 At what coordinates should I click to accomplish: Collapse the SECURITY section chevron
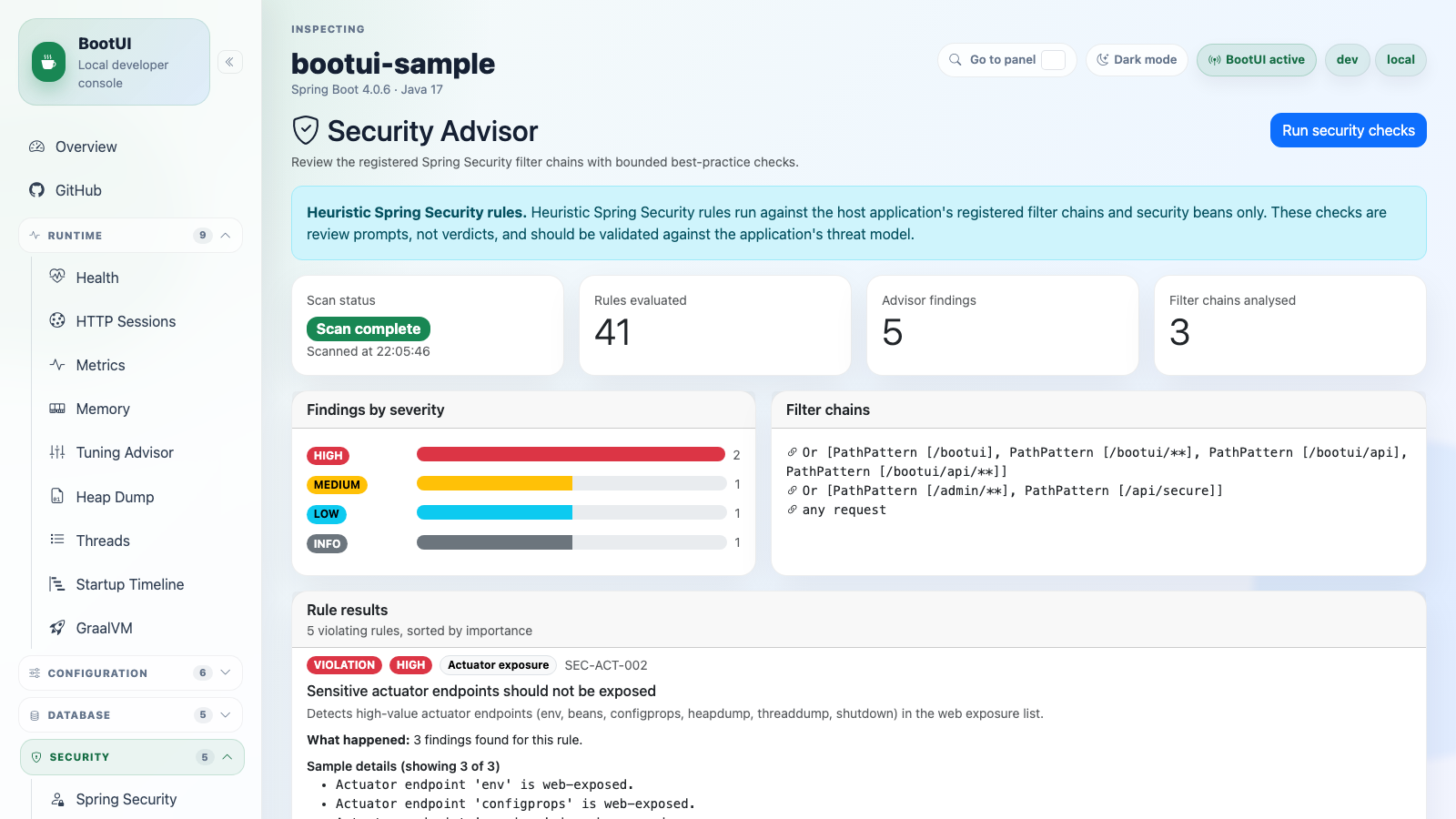pos(227,756)
